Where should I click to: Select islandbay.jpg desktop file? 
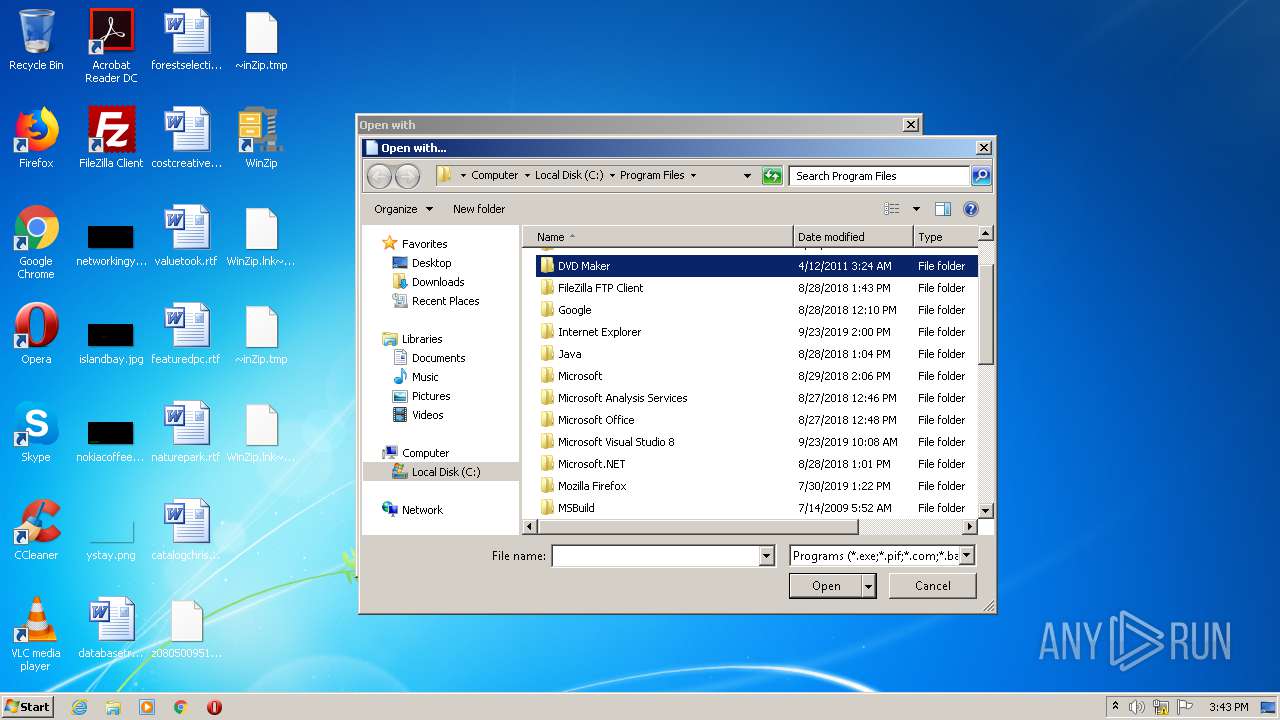(x=111, y=343)
